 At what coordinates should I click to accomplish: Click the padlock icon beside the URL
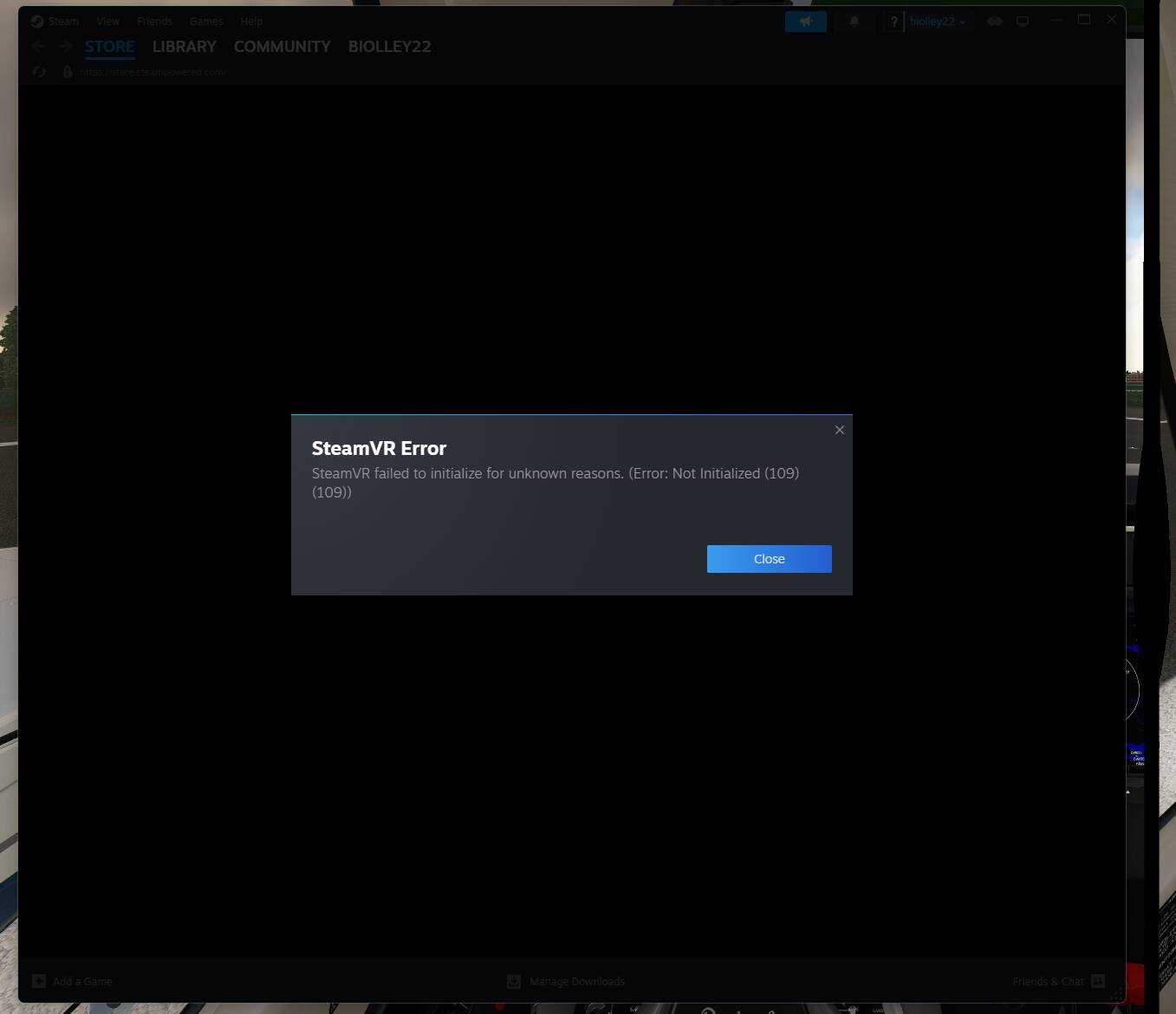click(x=67, y=72)
